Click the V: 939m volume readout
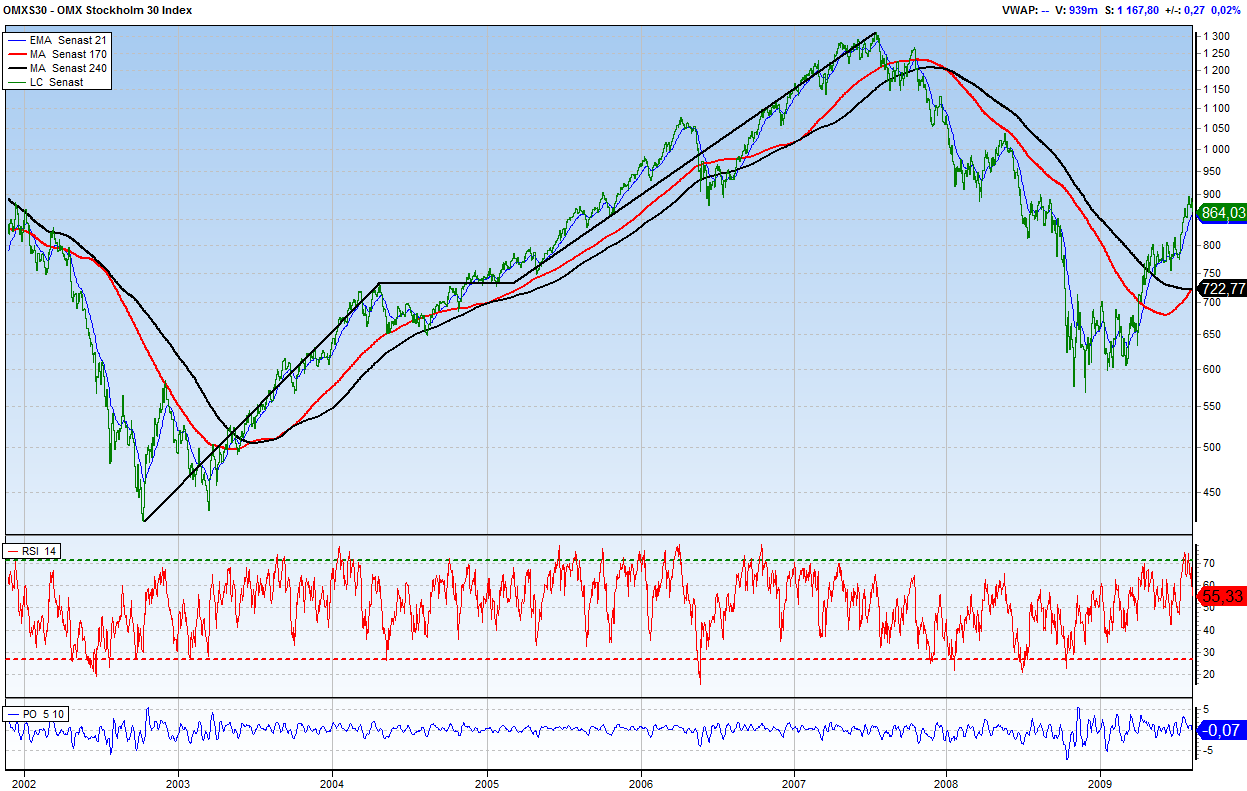1247x791 pixels. (x=1076, y=10)
